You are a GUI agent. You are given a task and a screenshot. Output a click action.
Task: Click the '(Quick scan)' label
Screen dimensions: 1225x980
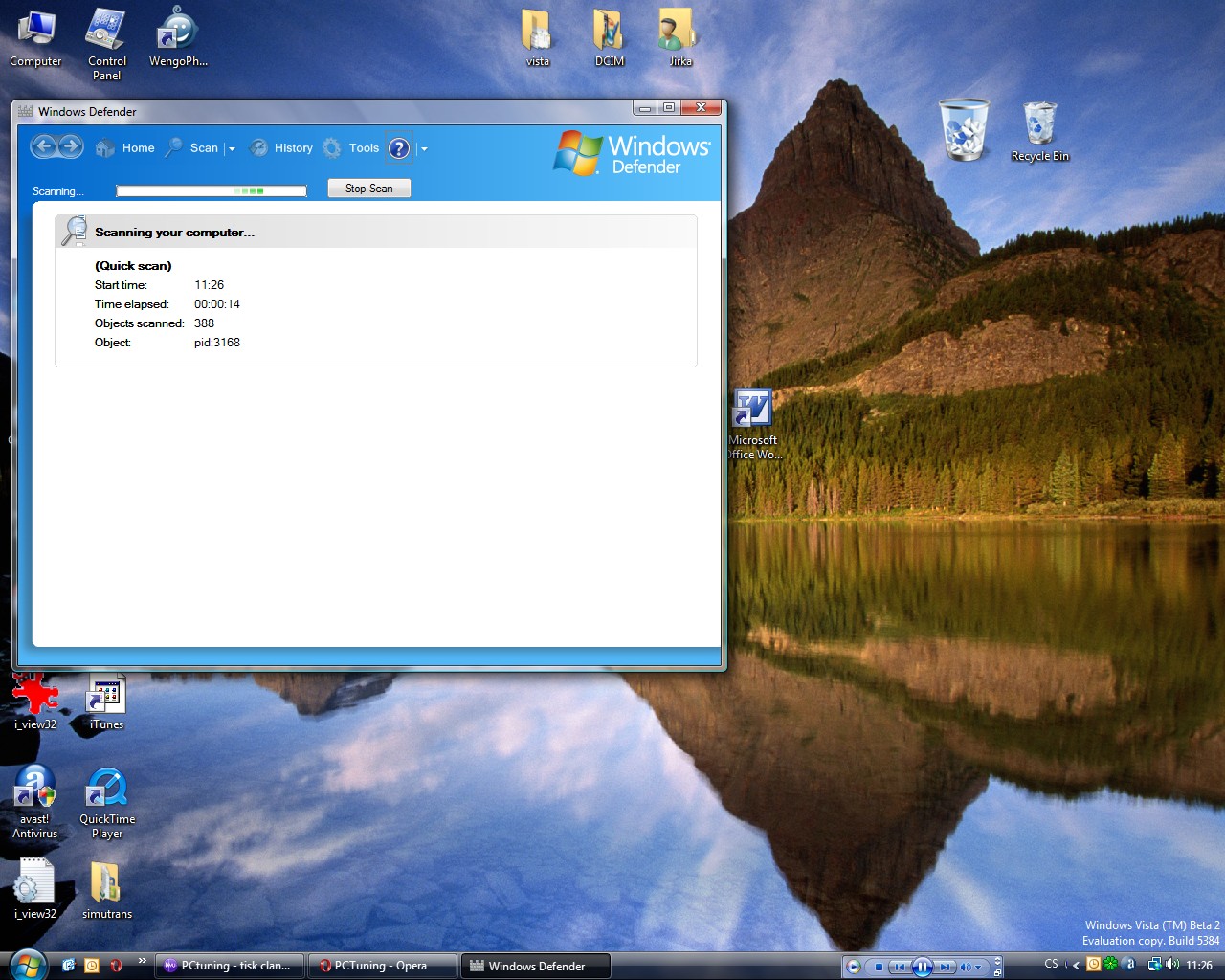[133, 266]
